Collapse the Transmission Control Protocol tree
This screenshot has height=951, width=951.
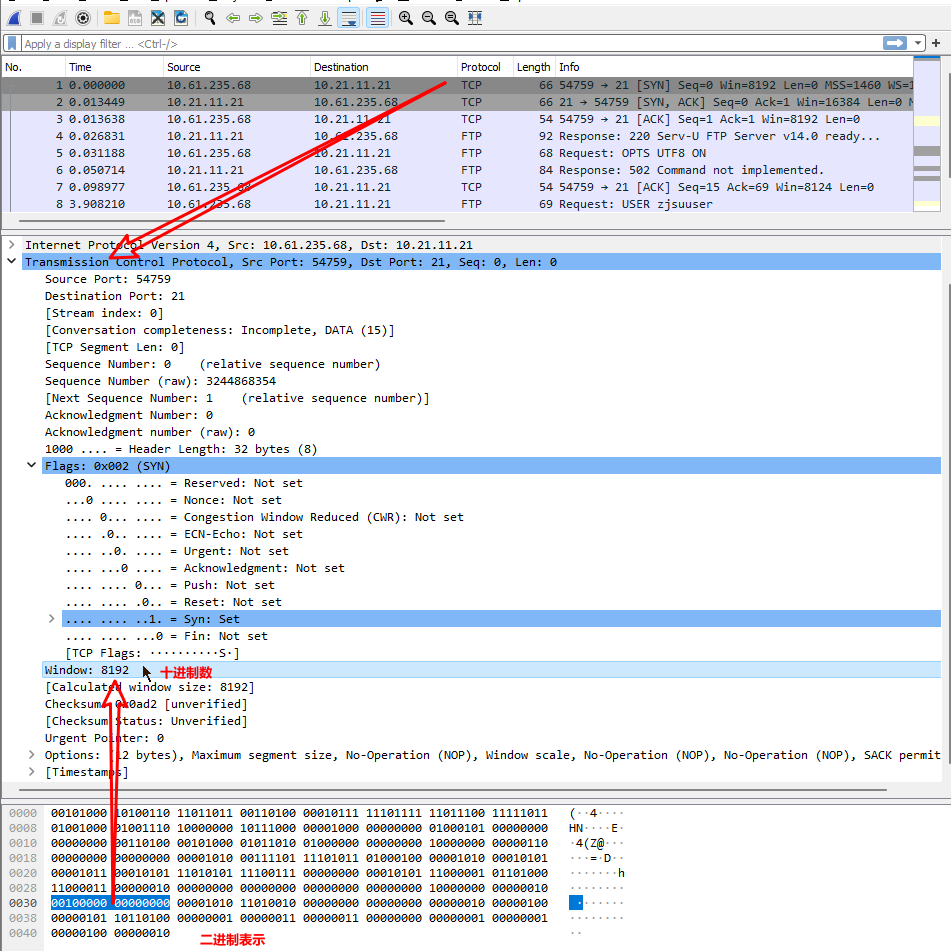pos(12,262)
